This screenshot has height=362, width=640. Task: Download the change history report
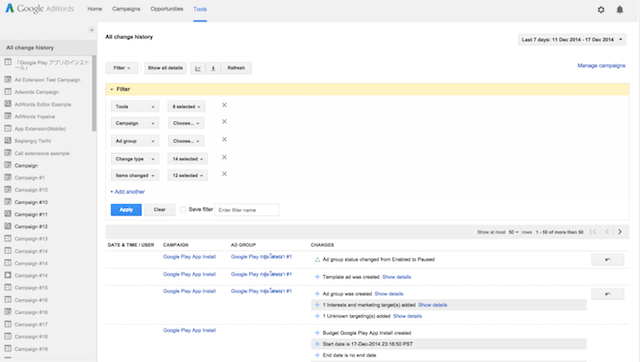tap(213, 68)
